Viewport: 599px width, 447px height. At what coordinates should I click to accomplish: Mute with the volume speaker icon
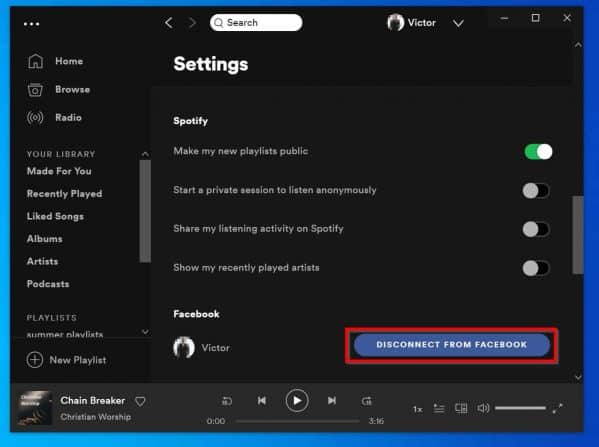click(483, 408)
